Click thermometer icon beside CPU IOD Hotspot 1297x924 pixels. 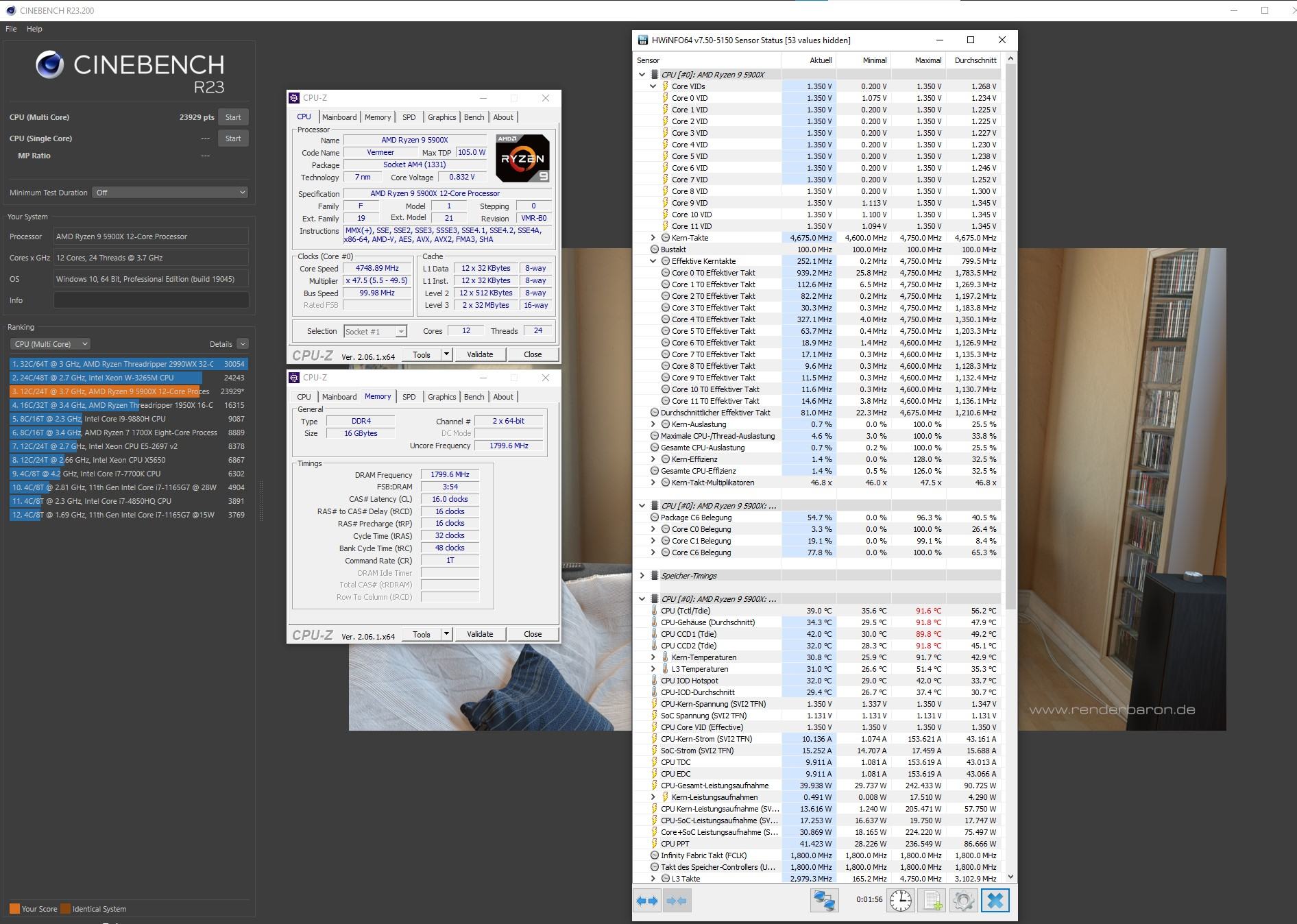click(x=654, y=681)
